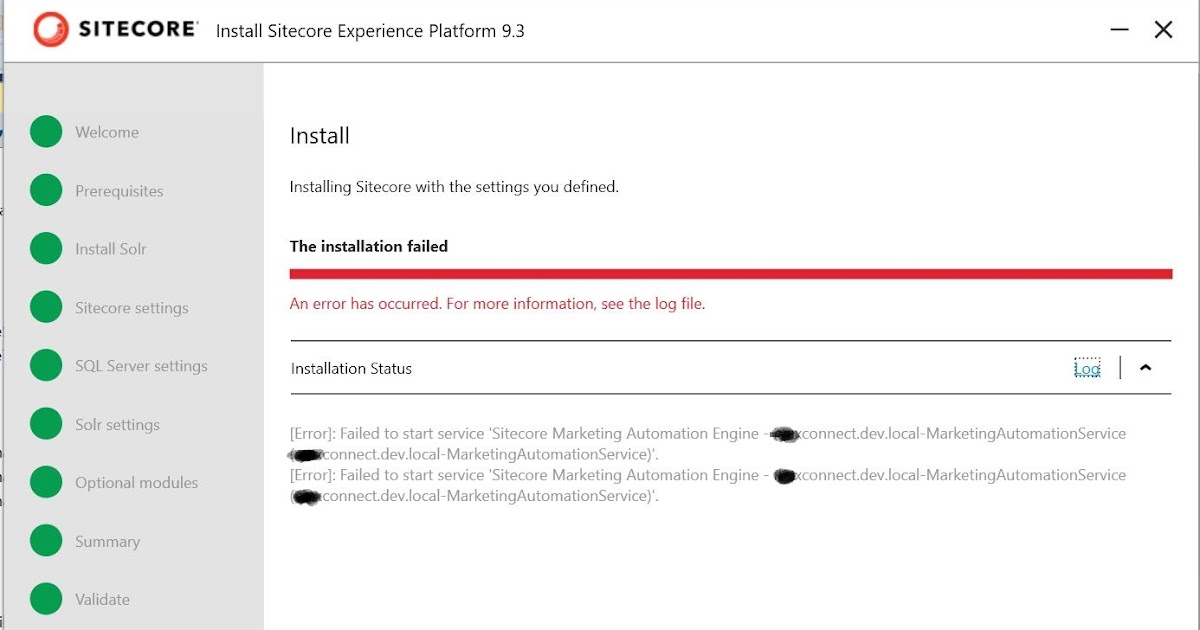Toggle the Prerequisites completion marker
Viewport: 1200px width, 630px height.
coord(46,190)
